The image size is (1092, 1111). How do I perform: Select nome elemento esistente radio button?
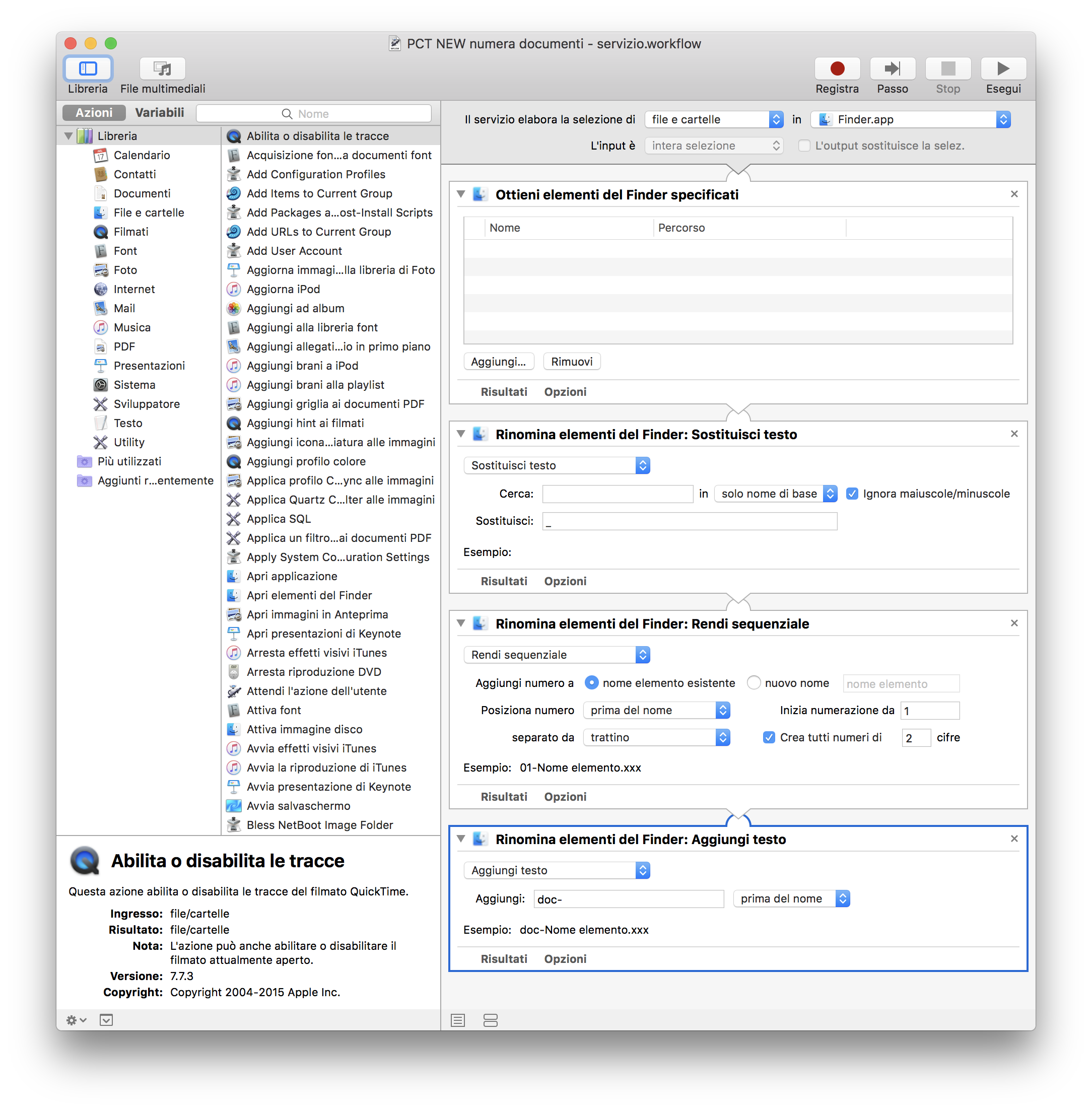pos(591,683)
